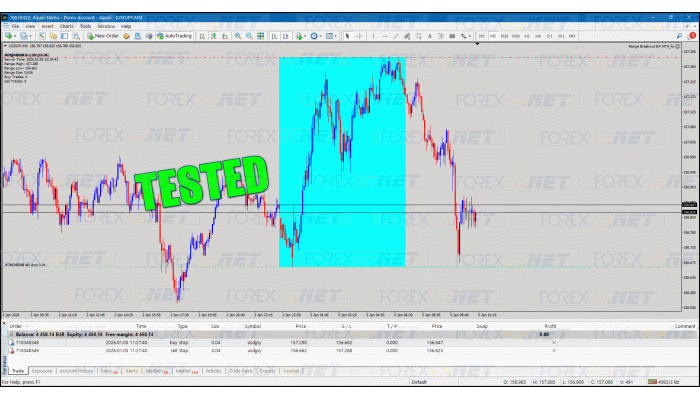The height and width of the screenshot is (400, 700).
Task: Zoom out on the chart
Action: coord(249,36)
